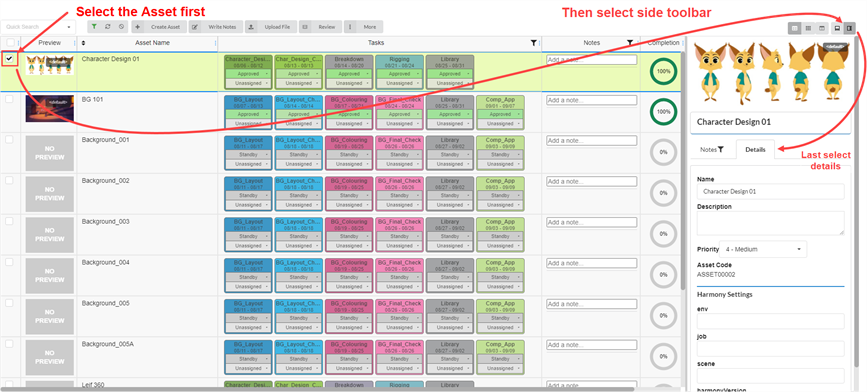Image resolution: width=867 pixels, height=392 pixels.
Task: Click the Notes column filter icon
Action: 630,43
